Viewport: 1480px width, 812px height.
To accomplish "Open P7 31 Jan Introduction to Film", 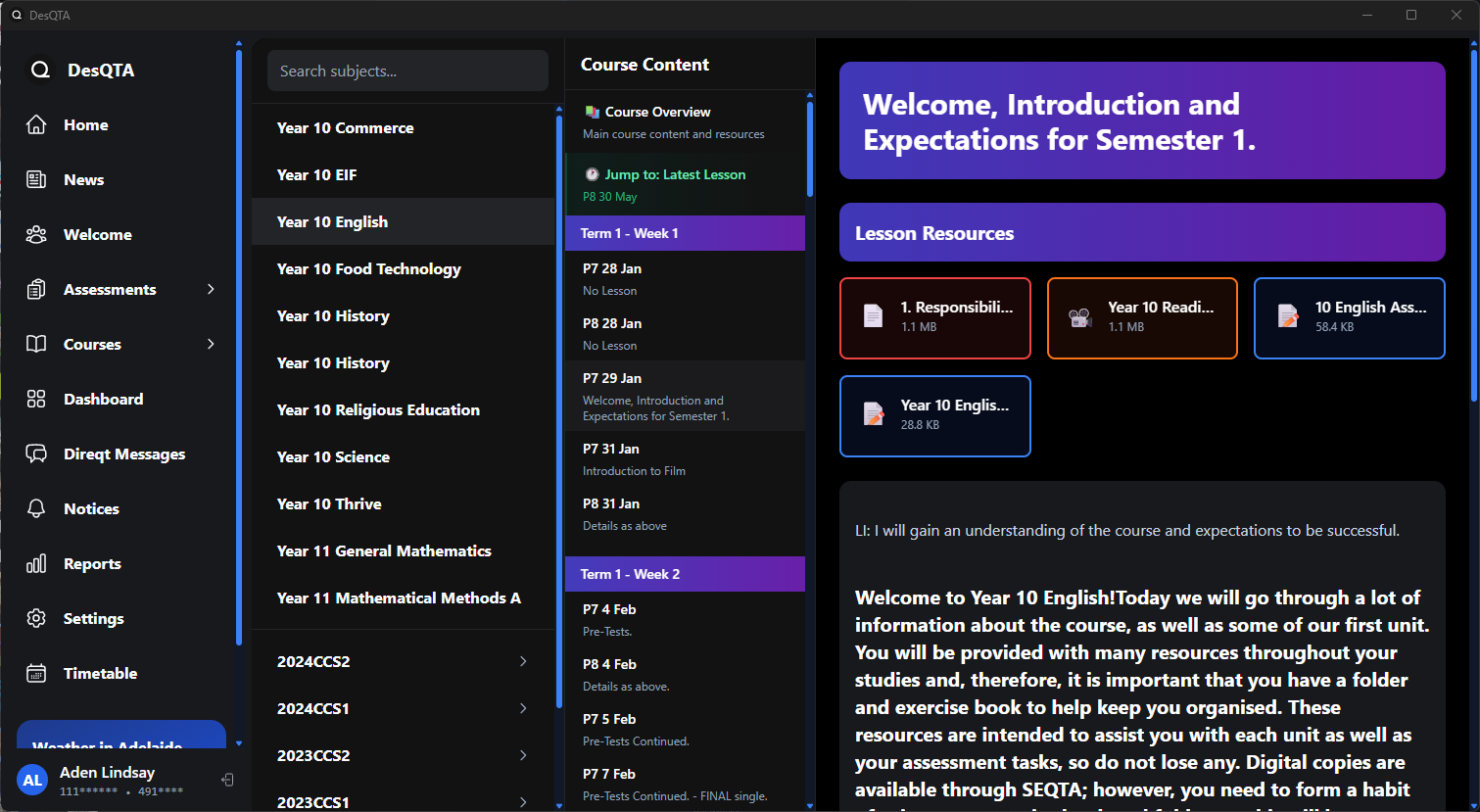I will click(x=685, y=458).
